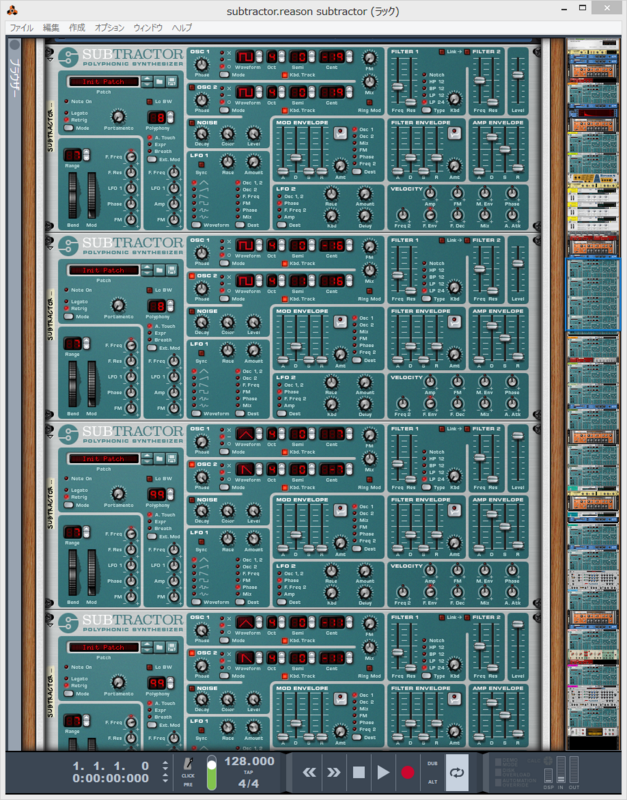The height and width of the screenshot is (800, 627).
Task: Click Legato/Retrig Mode button on top Subtractor
Action: click(x=69, y=128)
